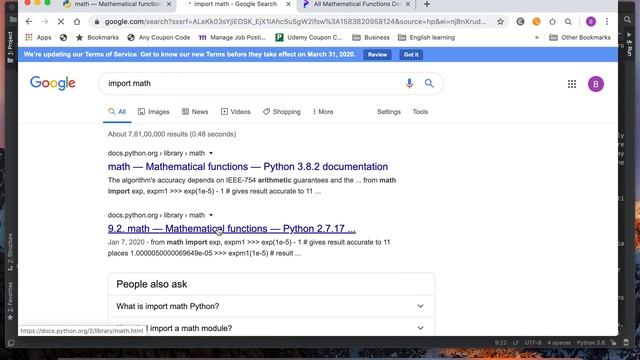Select the Shopping search filter
This screenshot has height=360, width=640.
tap(282, 111)
